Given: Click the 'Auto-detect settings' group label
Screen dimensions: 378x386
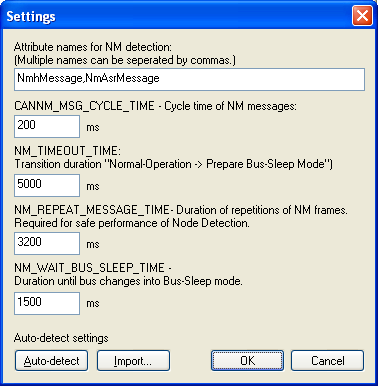Looking at the screenshot, I should (61, 338).
